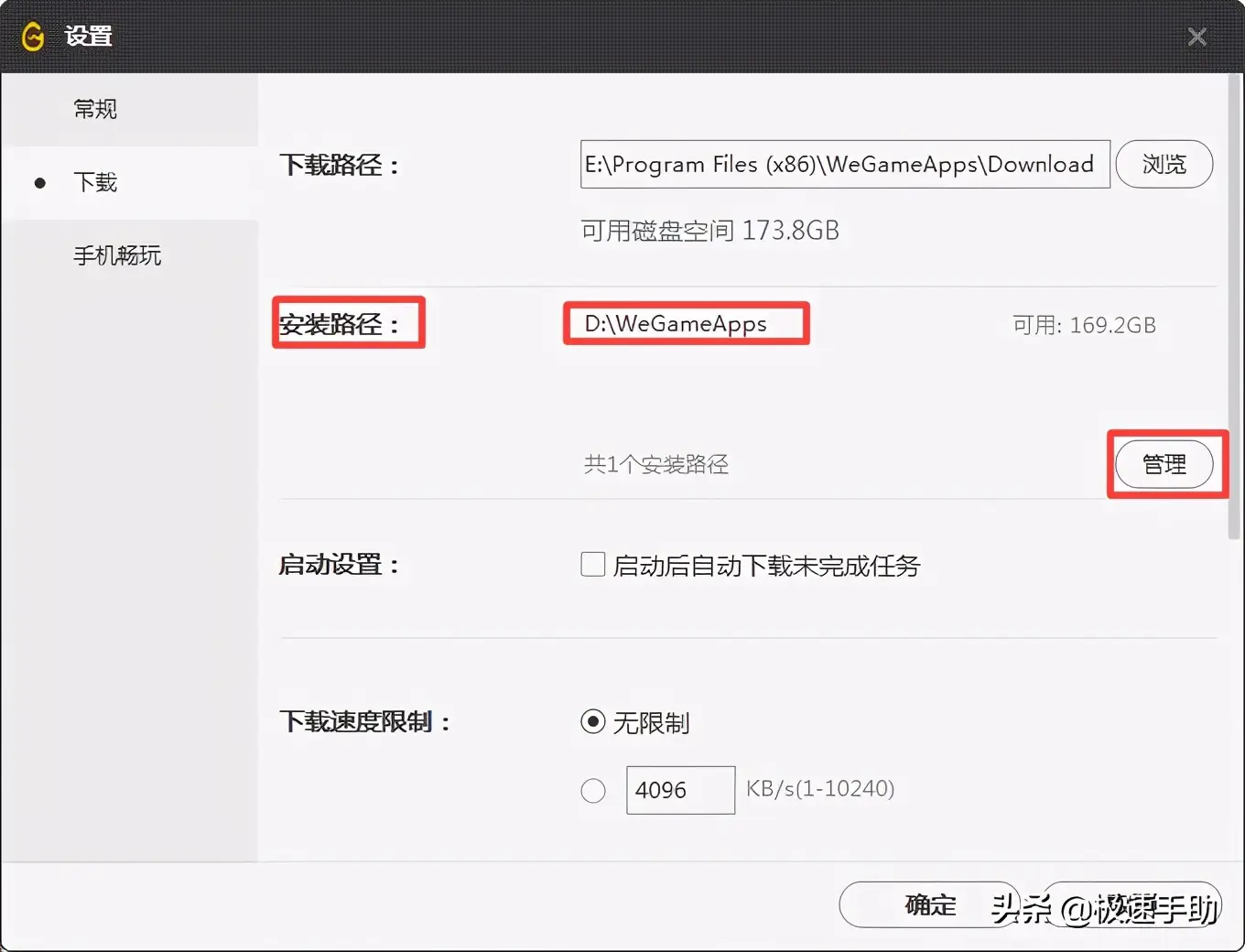Click the download path input field
The image size is (1245, 952).
pos(842,164)
